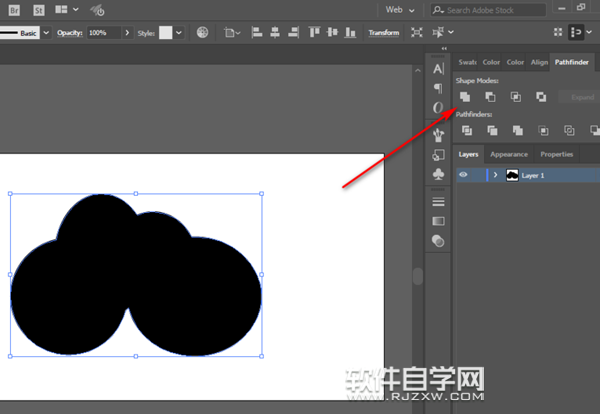Open the Gradient panel icon
600x414 pixels.
coord(438,221)
